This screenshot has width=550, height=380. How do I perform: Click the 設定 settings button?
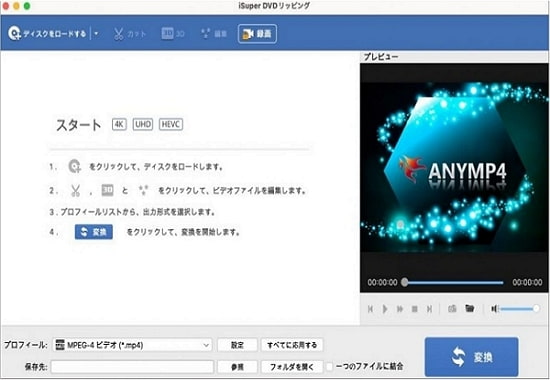click(237, 345)
